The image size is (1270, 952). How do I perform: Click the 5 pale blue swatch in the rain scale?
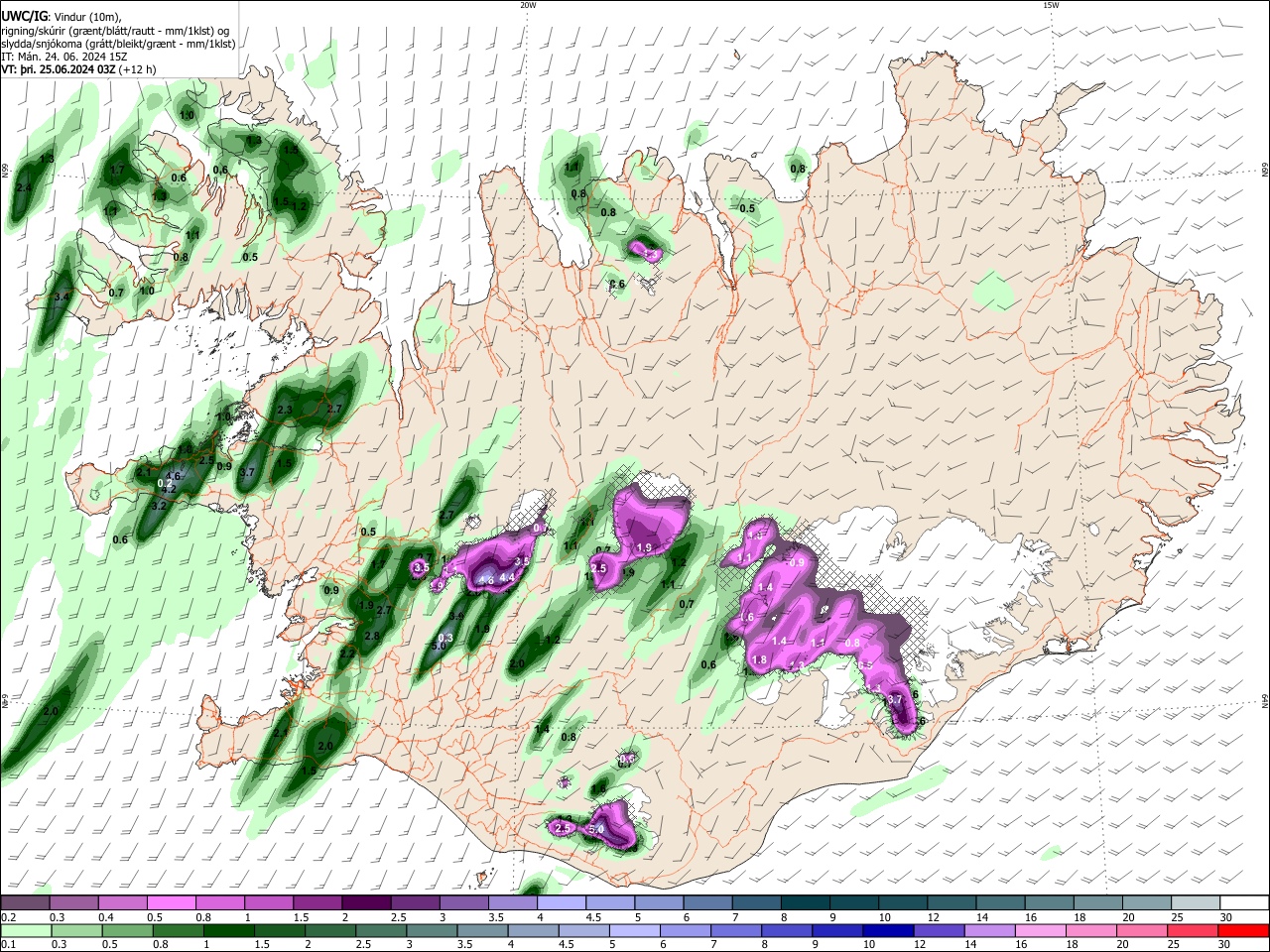pos(635,931)
